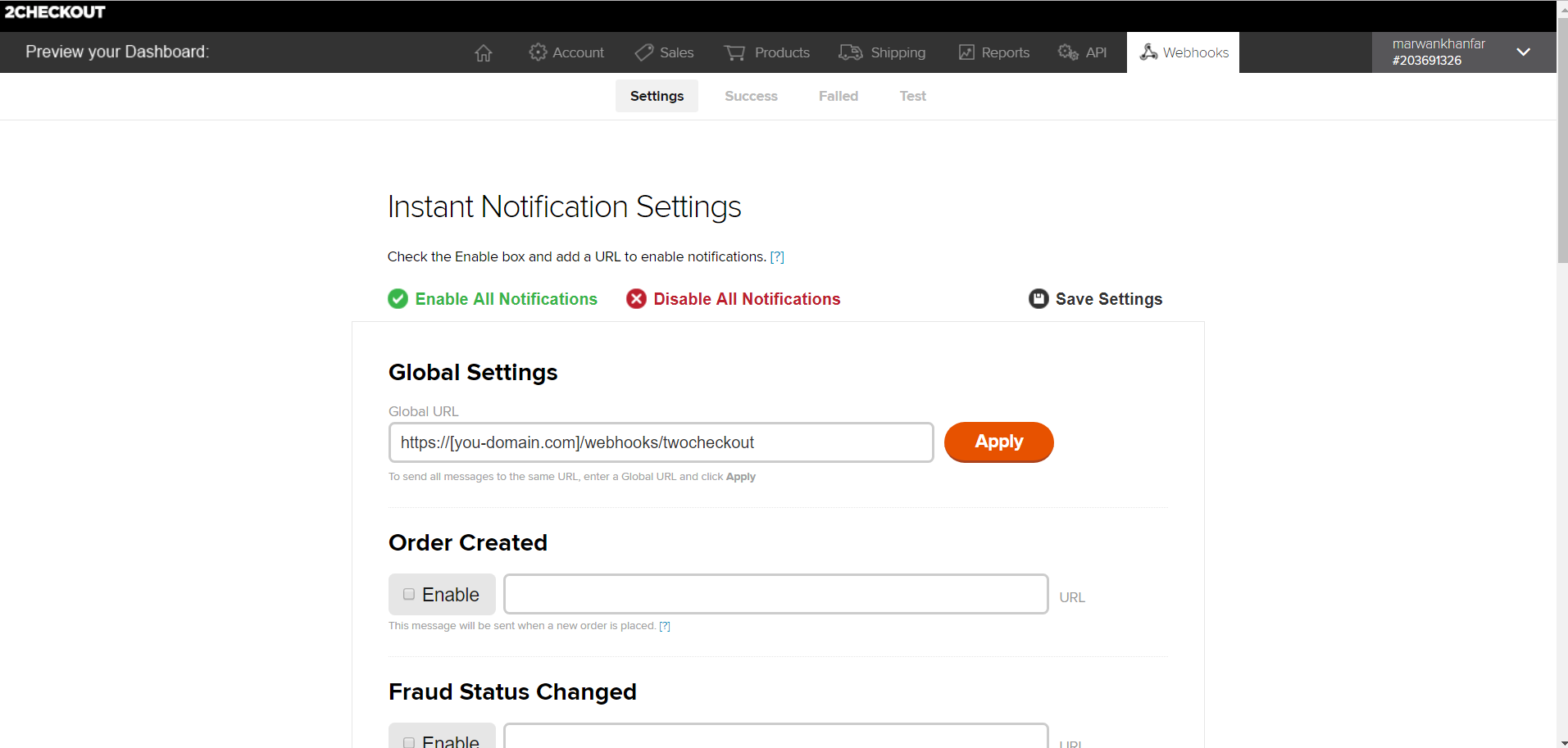
Task: Switch to the Success sub-tab
Action: pyautogui.click(x=751, y=96)
